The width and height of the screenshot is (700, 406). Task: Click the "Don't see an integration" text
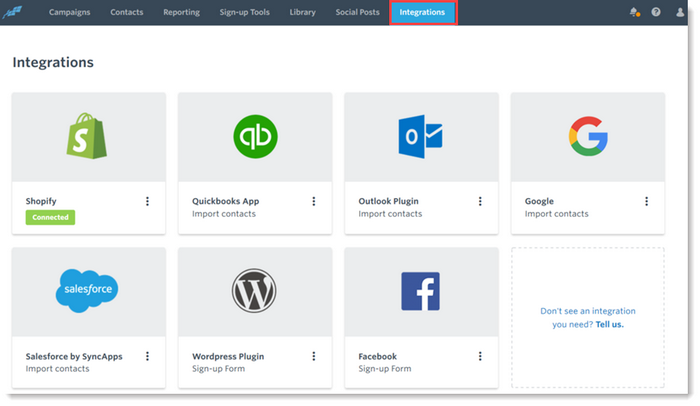[588, 311]
